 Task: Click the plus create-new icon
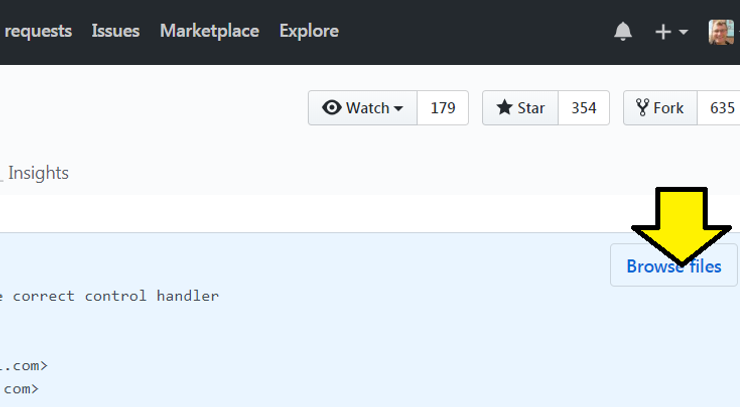pos(663,32)
